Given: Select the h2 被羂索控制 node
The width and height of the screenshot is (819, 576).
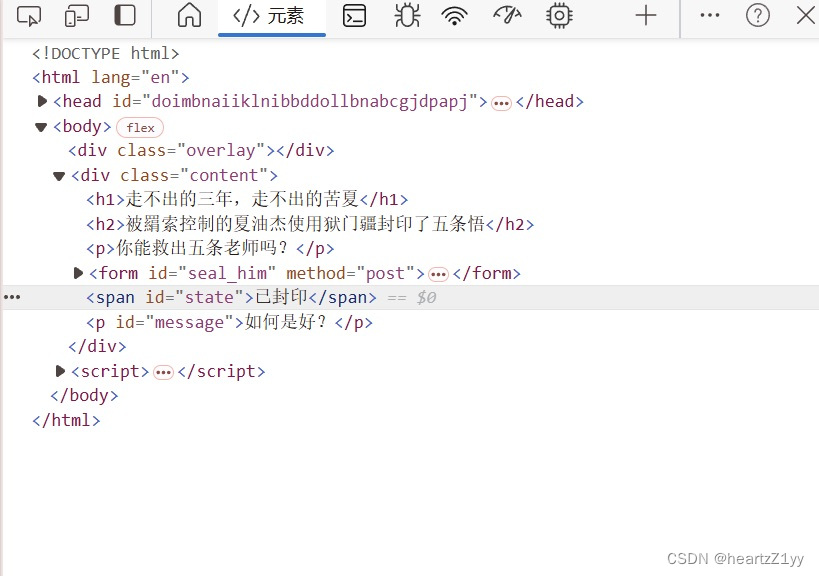Looking at the screenshot, I should pyautogui.click(x=310, y=224).
